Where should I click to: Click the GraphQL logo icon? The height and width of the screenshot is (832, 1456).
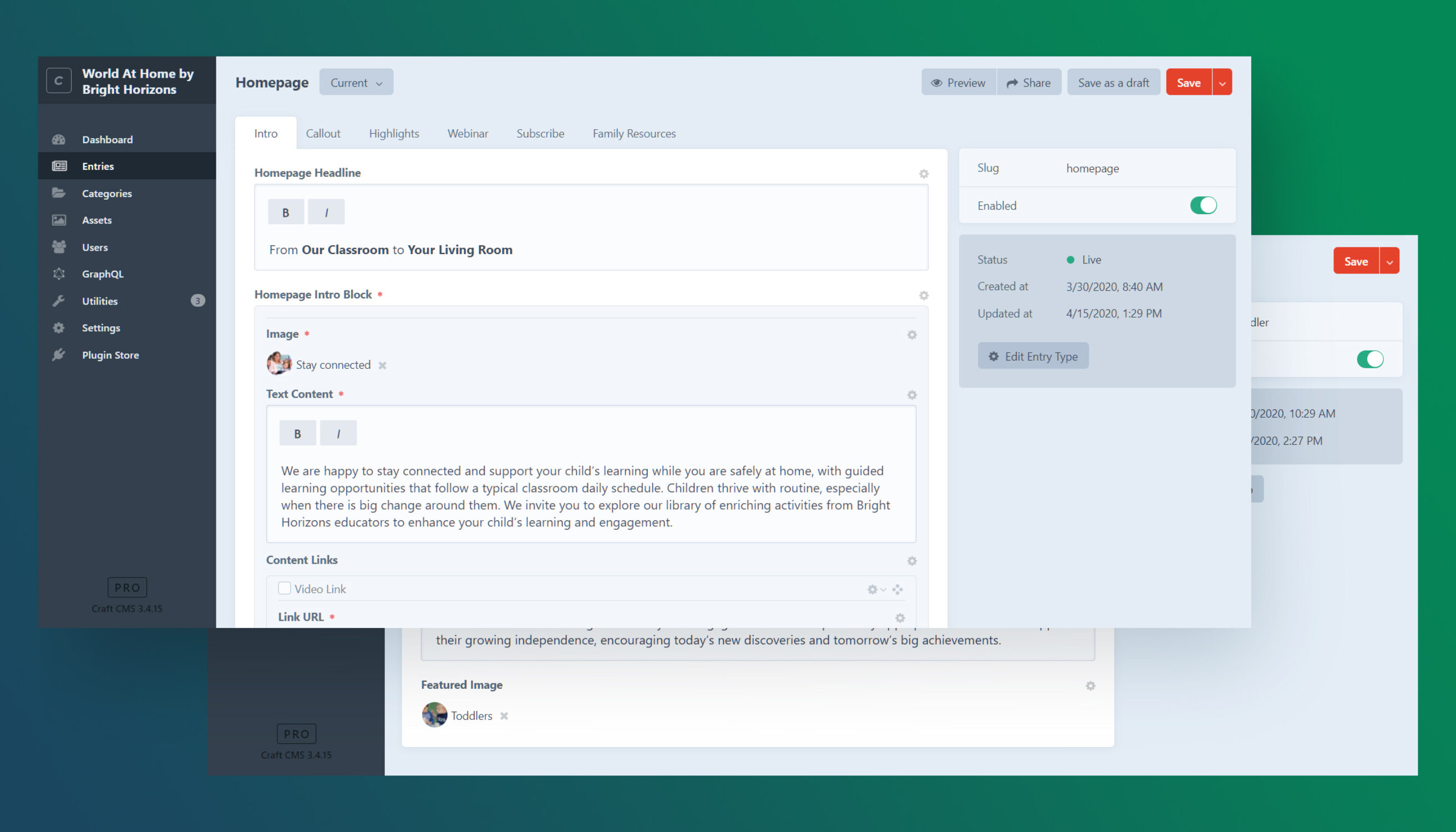tap(59, 273)
